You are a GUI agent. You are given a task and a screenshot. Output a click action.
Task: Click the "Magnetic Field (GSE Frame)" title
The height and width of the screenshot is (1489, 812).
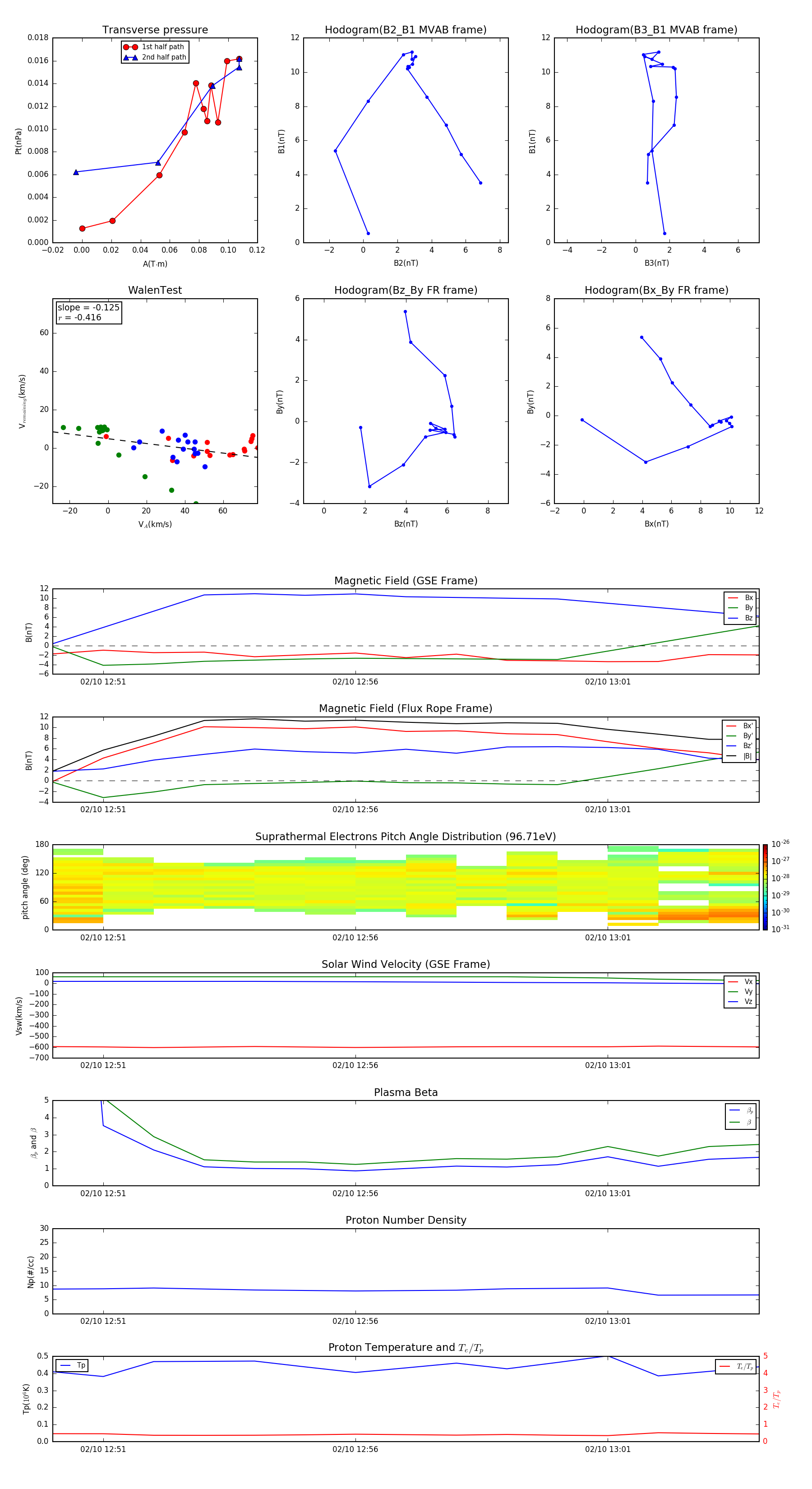[x=406, y=581]
